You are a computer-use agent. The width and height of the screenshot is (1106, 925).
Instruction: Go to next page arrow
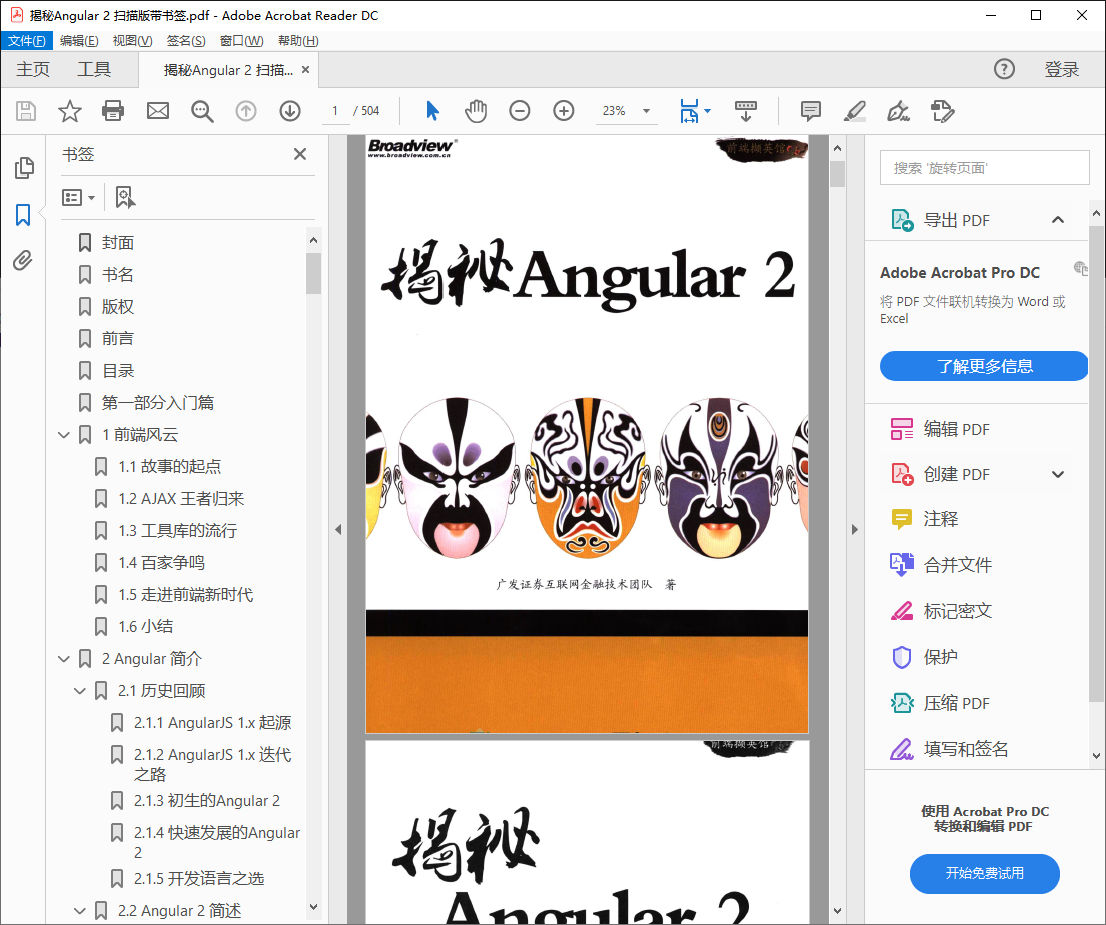290,111
